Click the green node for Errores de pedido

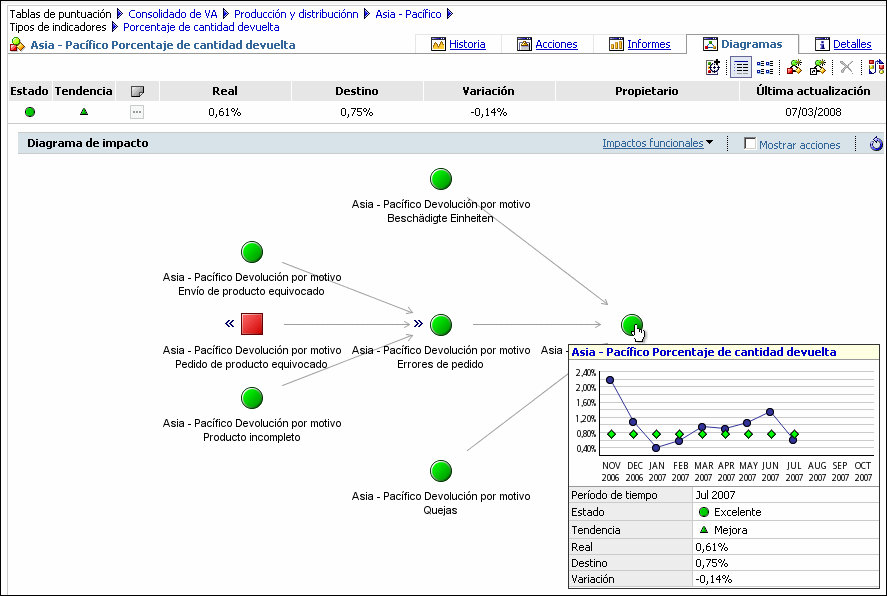click(440, 324)
